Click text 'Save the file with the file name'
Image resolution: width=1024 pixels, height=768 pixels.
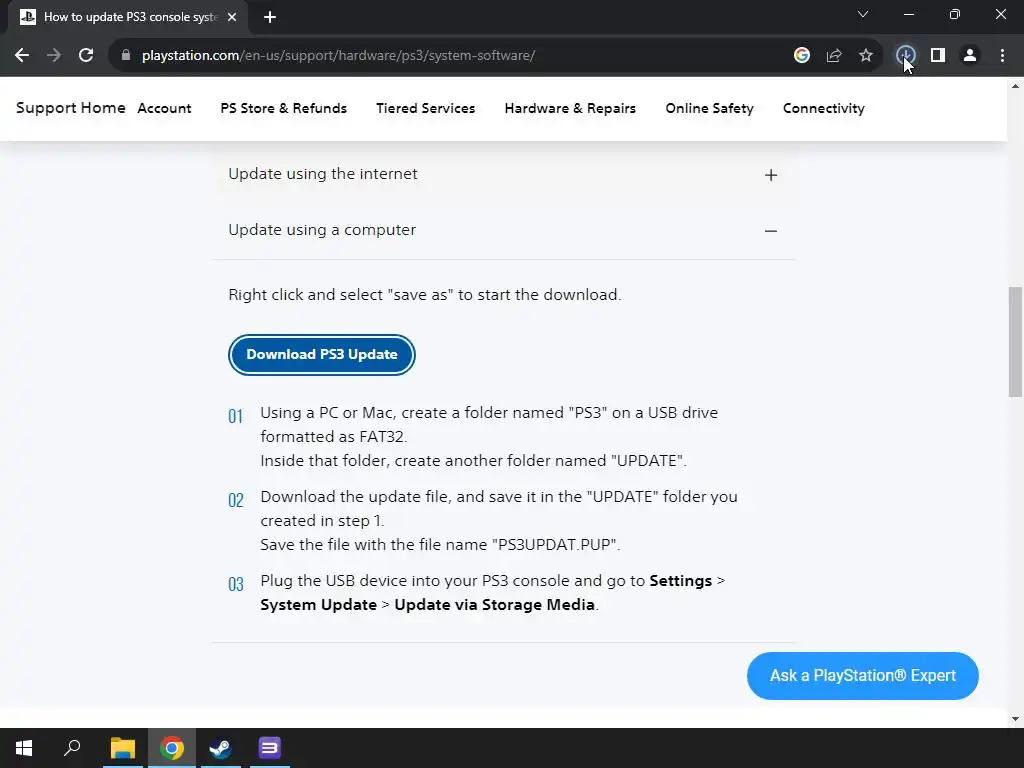374,545
